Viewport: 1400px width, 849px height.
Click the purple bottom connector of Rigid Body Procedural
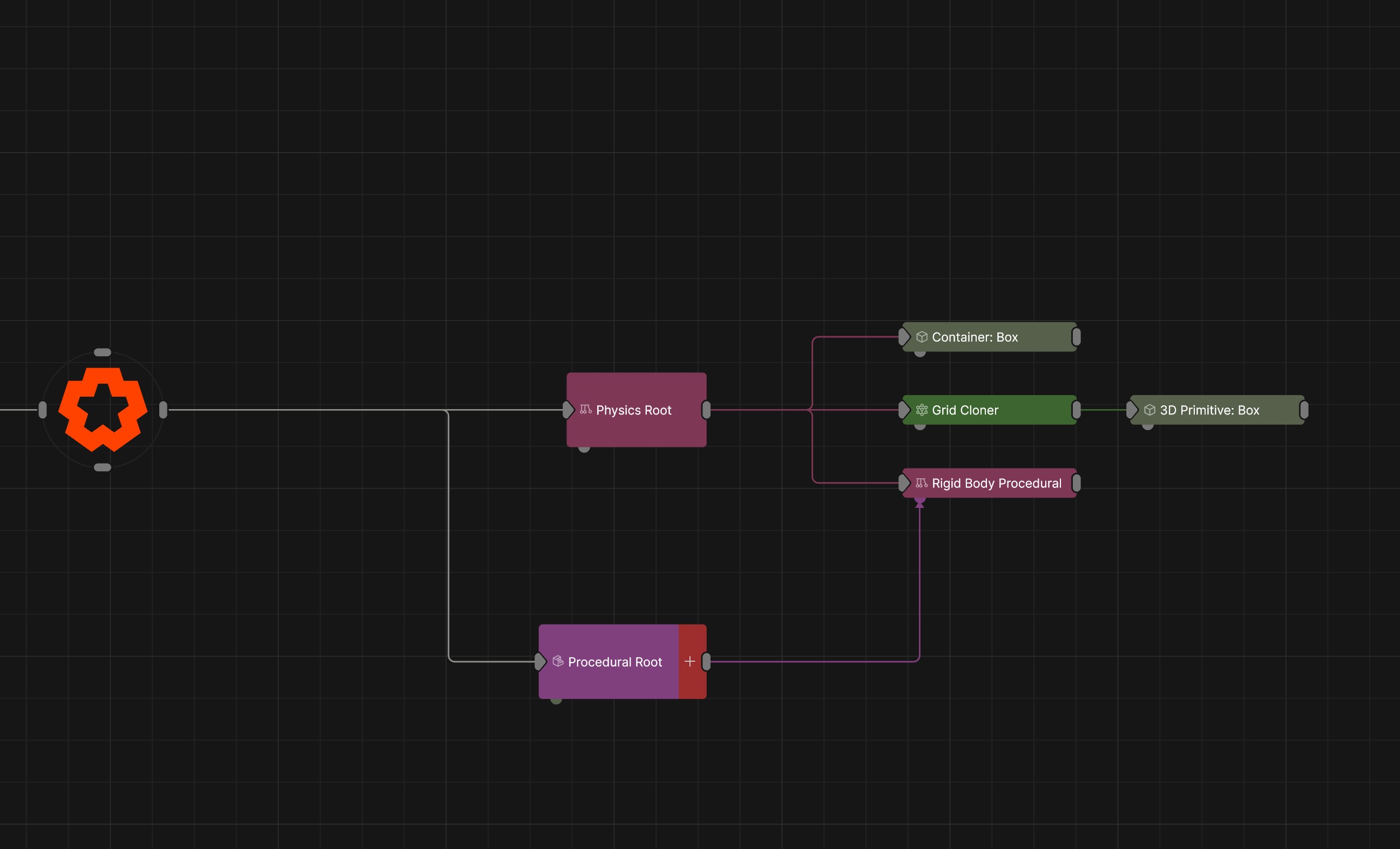pyautogui.click(x=920, y=502)
